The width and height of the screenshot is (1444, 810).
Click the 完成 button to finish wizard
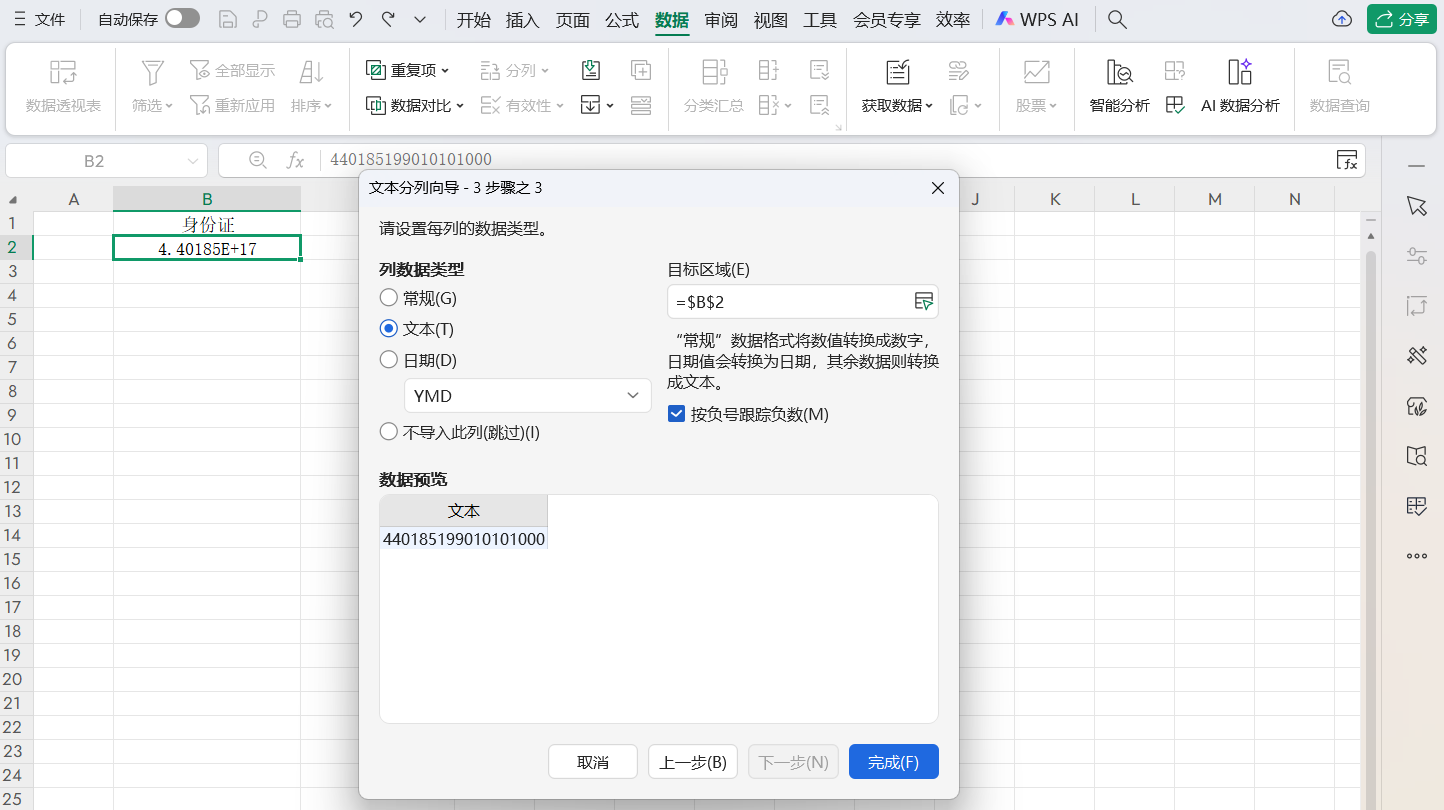click(x=893, y=761)
